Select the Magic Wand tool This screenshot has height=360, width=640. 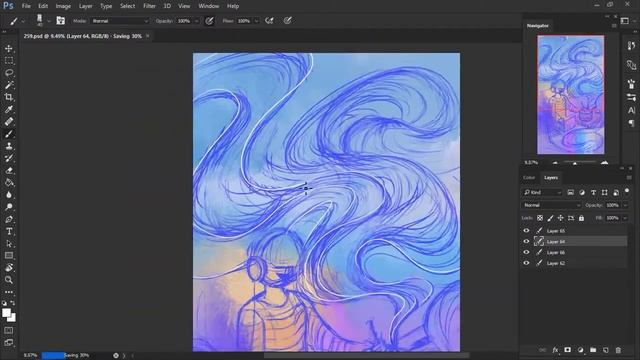[9, 85]
